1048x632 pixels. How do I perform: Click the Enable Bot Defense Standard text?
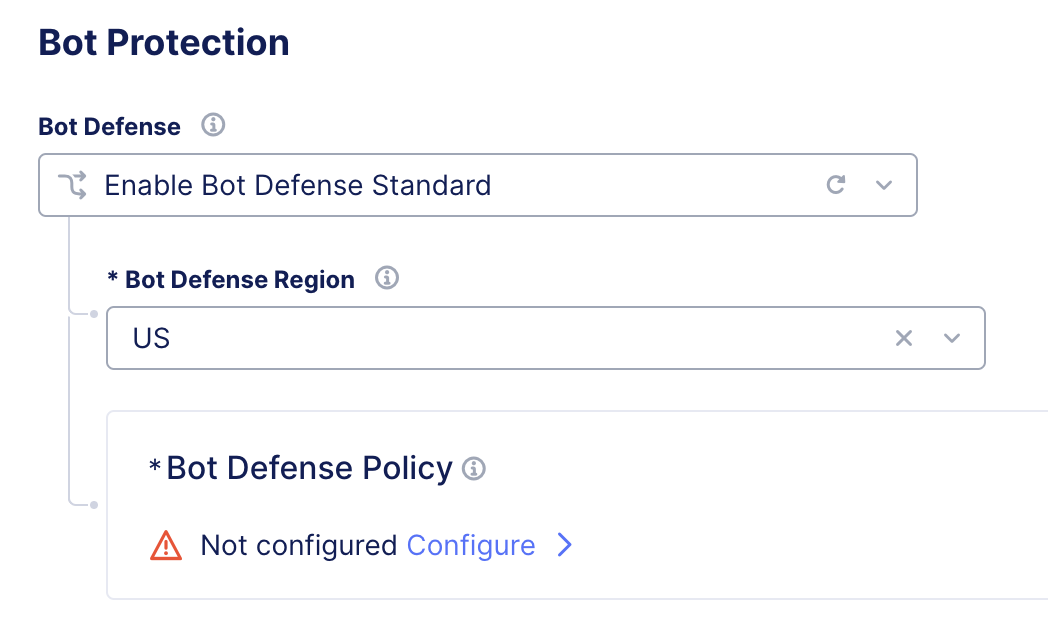click(x=297, y=185)
